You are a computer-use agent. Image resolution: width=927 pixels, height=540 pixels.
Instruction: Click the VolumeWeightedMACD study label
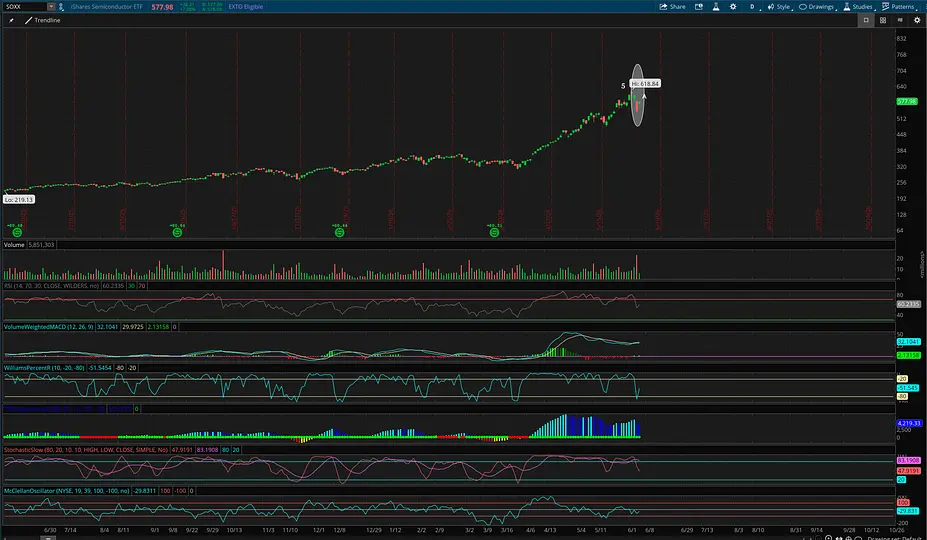pos(49,326)
